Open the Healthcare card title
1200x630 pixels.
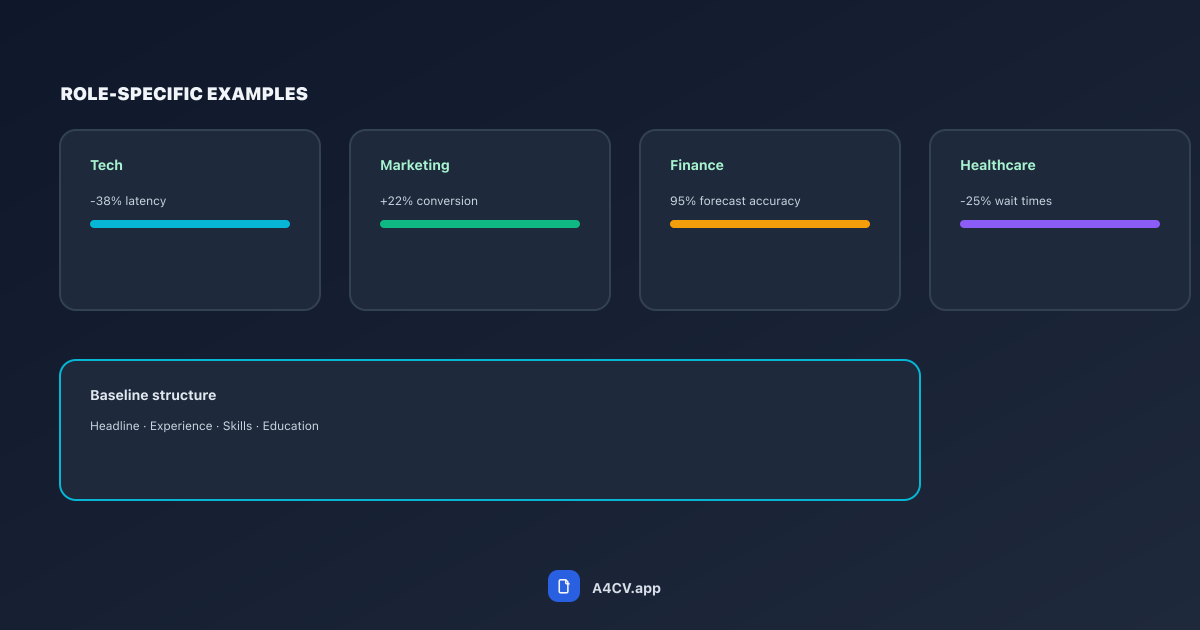pos(997,165)
